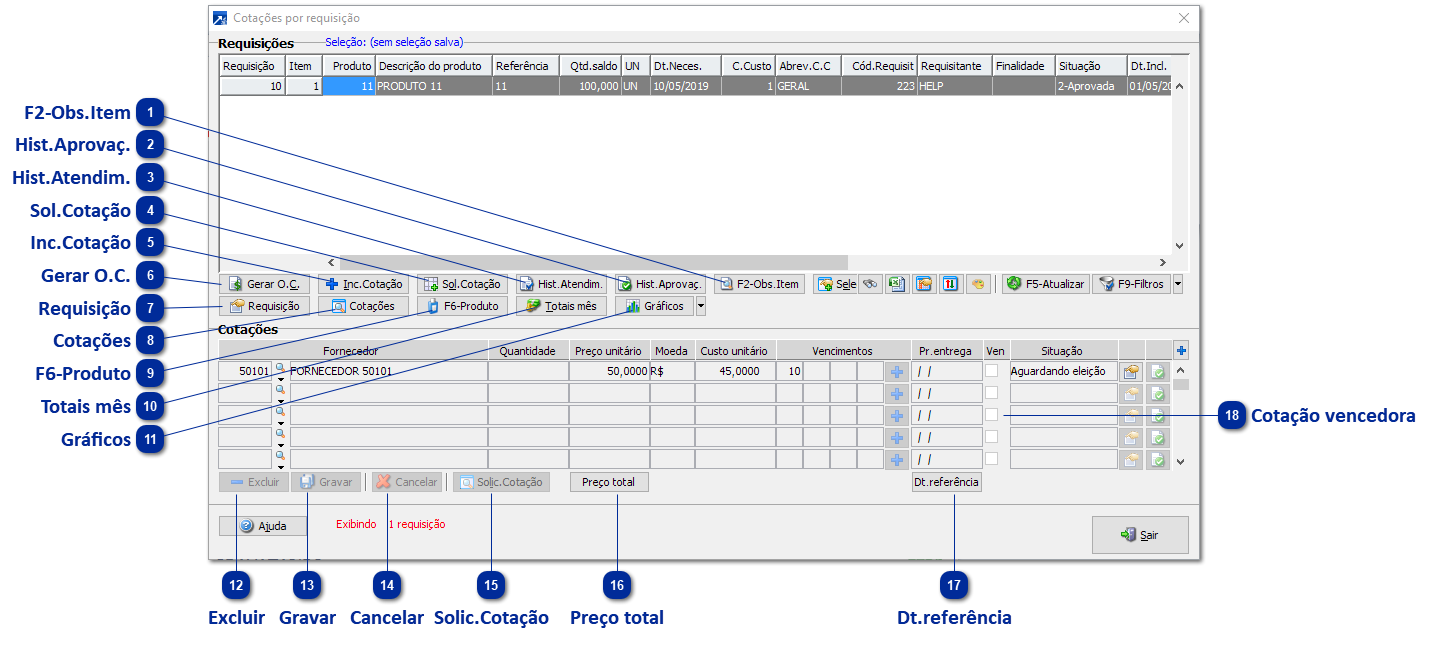Click the green check icon in first quotation row

click(1158, 371)
